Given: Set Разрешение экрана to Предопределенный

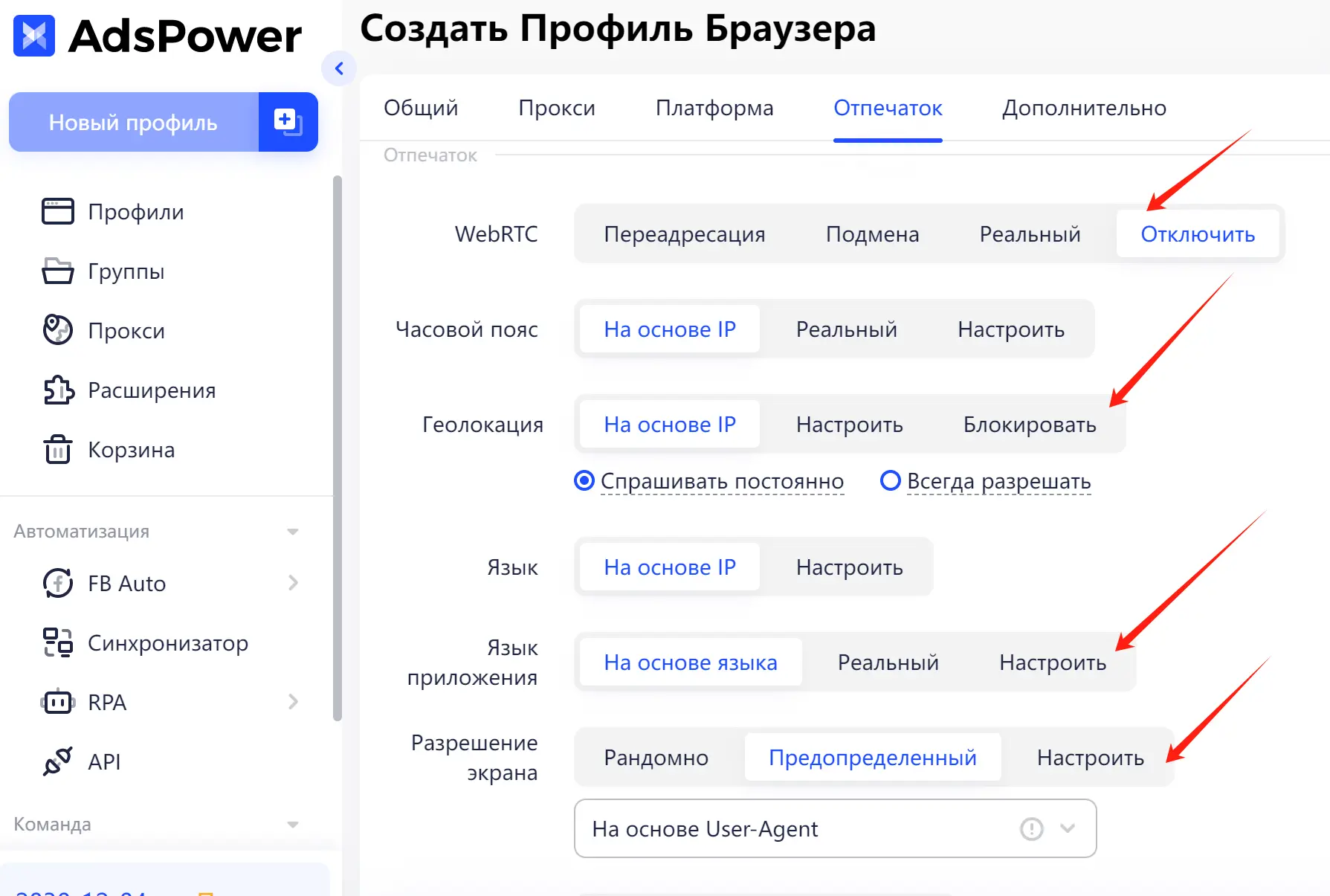Looking at the screenshot, I should point(872,758).
